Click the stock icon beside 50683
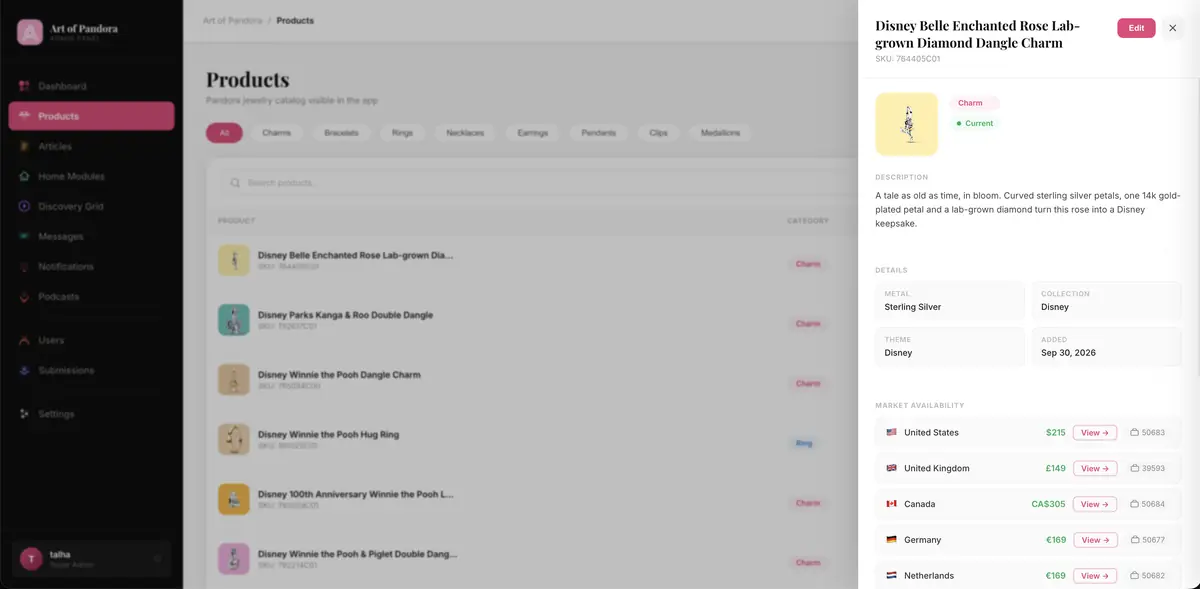Image resolution: width=1200 pixels, height=589 pixels. click(1135, 433)
